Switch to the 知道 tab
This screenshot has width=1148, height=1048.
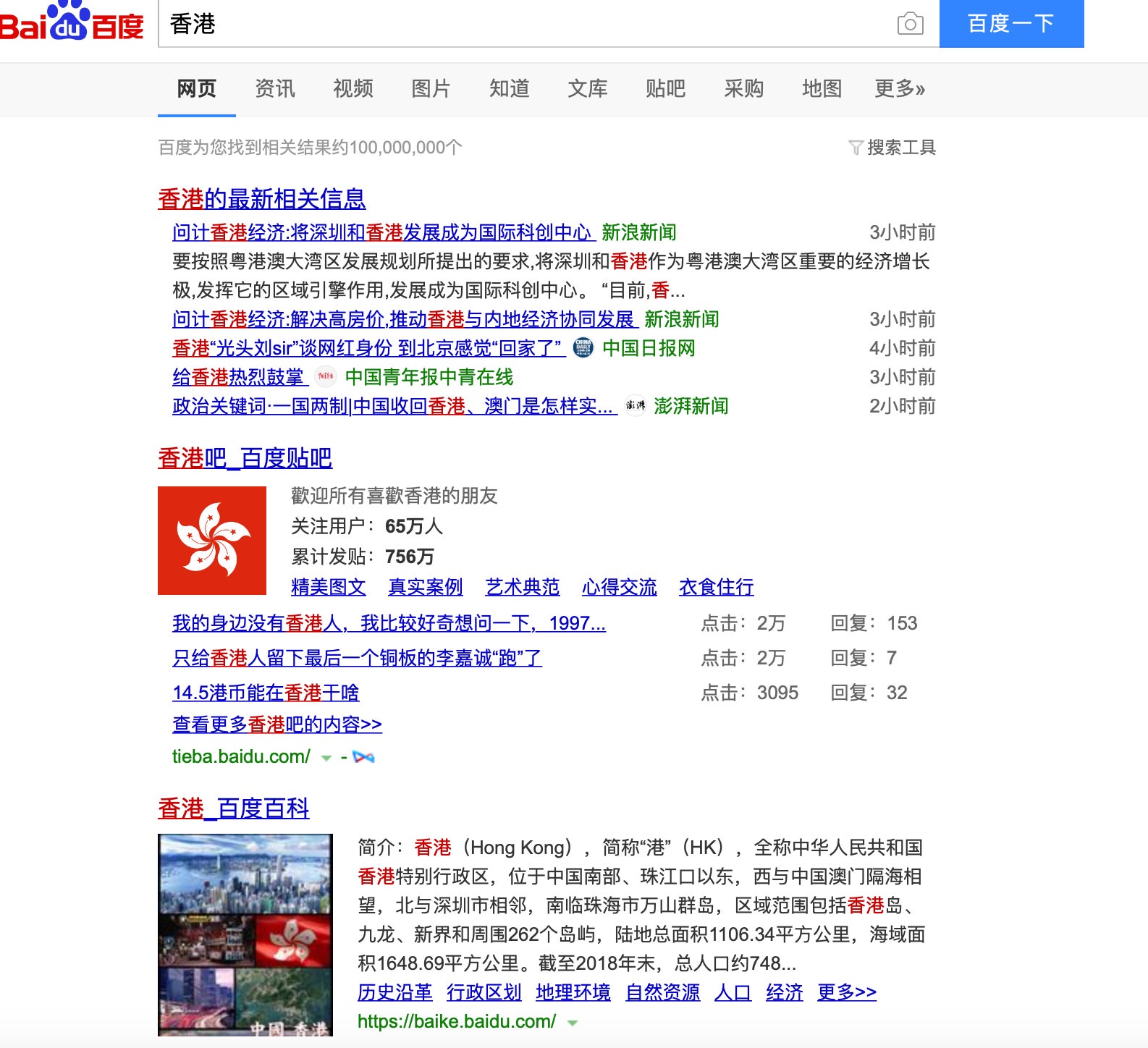(x=510, y=89)
